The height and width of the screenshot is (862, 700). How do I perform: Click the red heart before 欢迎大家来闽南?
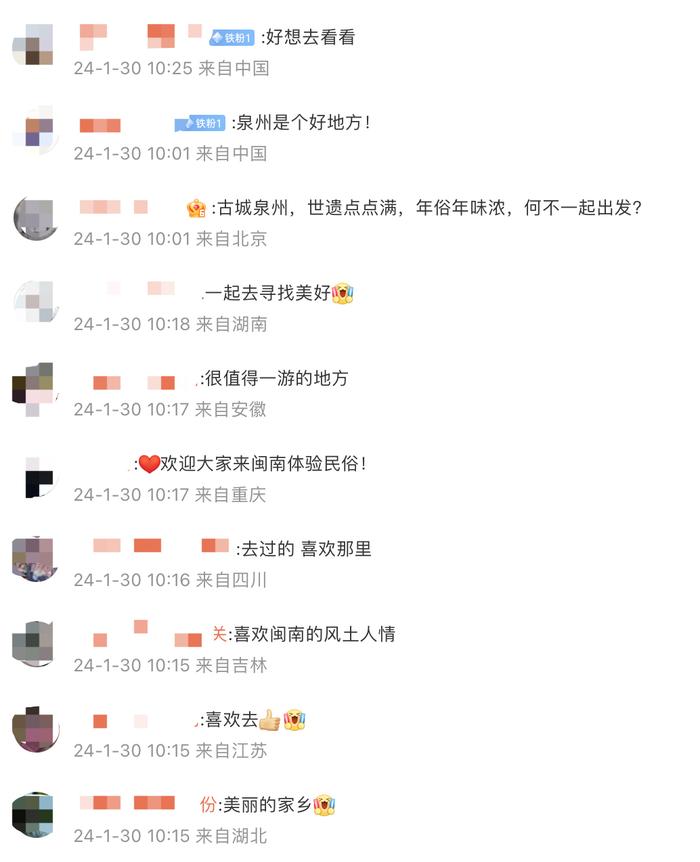click(149, 464)
